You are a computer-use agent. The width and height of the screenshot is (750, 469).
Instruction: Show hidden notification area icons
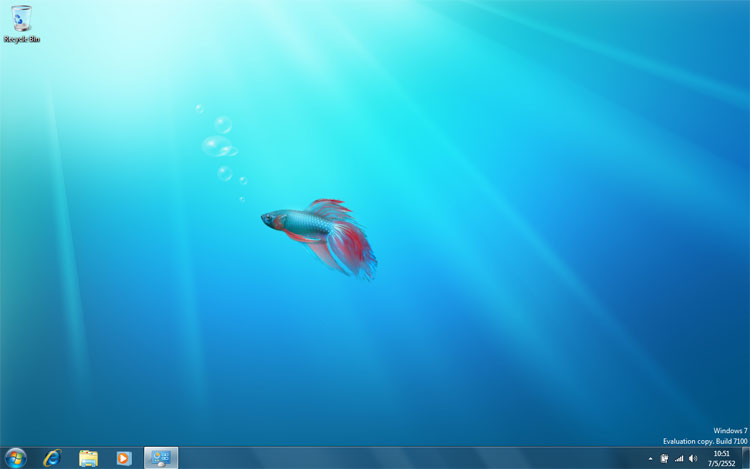tap(650, 459)
